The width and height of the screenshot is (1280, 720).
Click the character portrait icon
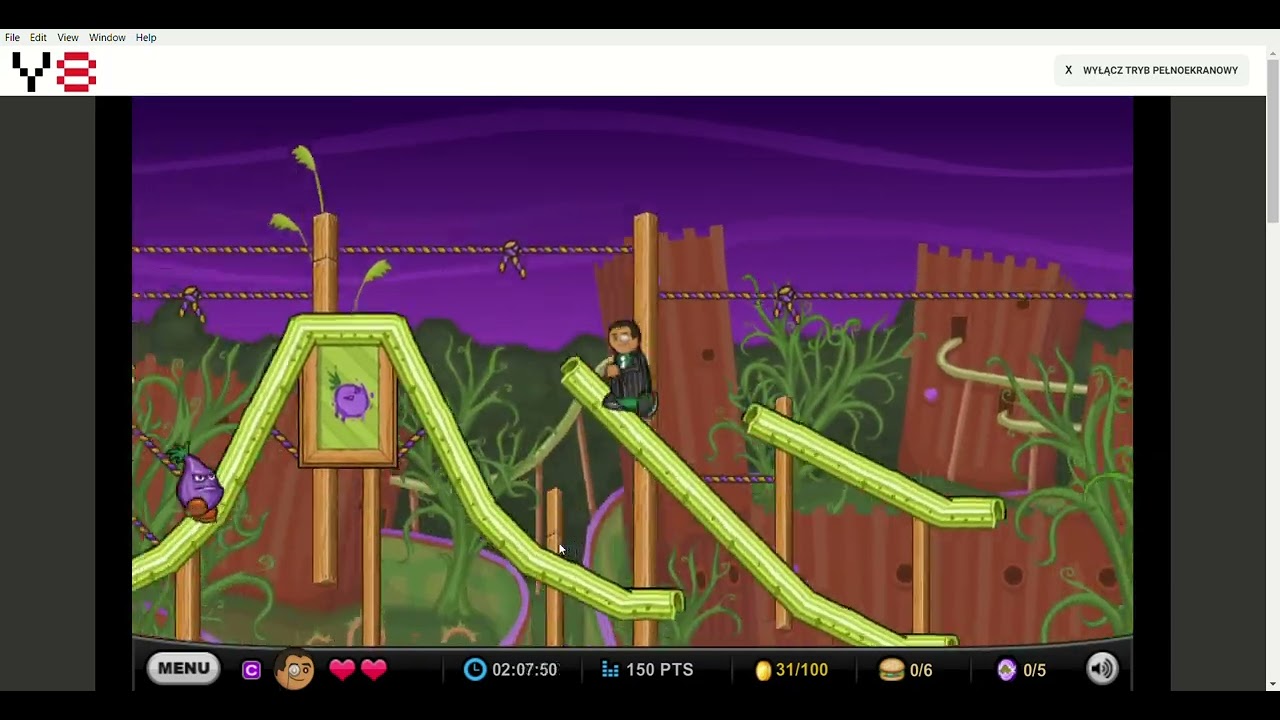point(294,669)
